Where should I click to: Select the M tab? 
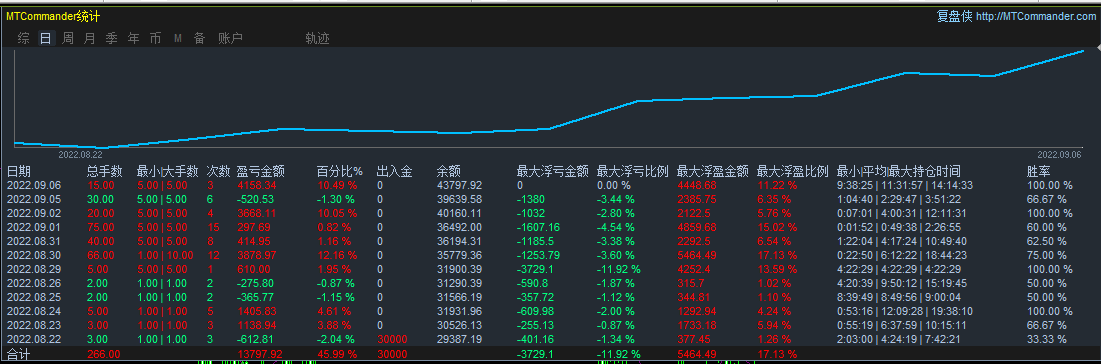tap(178, 39)
